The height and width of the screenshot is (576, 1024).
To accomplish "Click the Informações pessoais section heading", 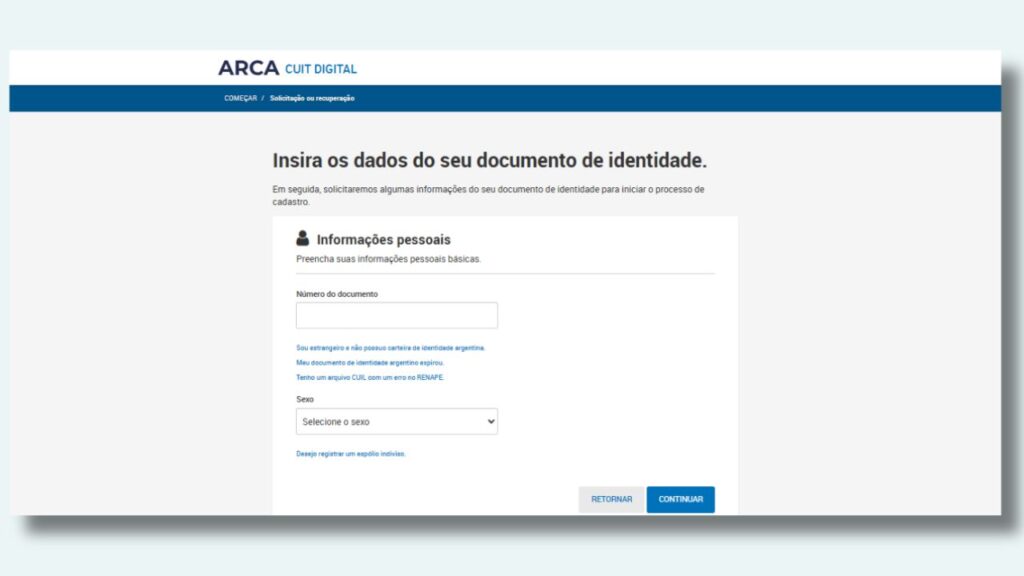I will click(383, 240).
